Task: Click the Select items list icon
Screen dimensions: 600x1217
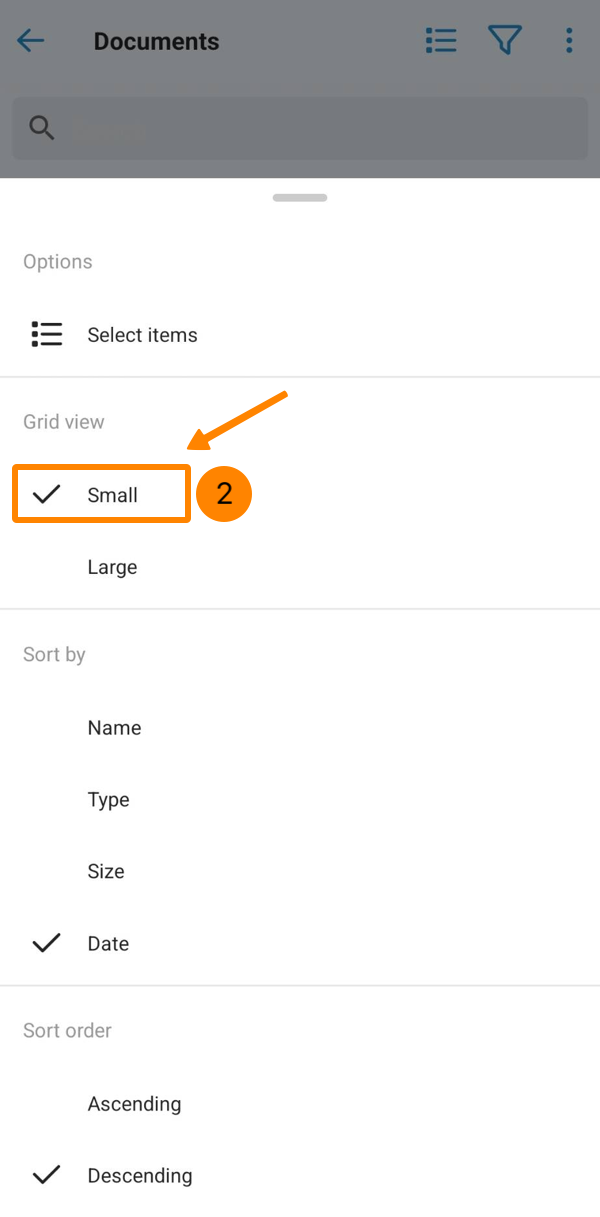Action: pos(47,335)
